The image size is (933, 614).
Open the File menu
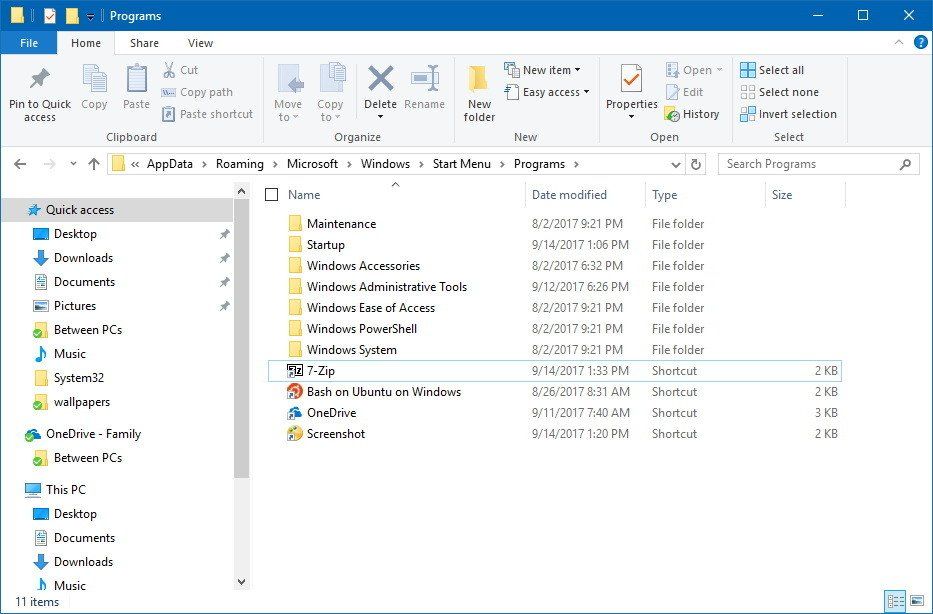click(x=28, y=43)
